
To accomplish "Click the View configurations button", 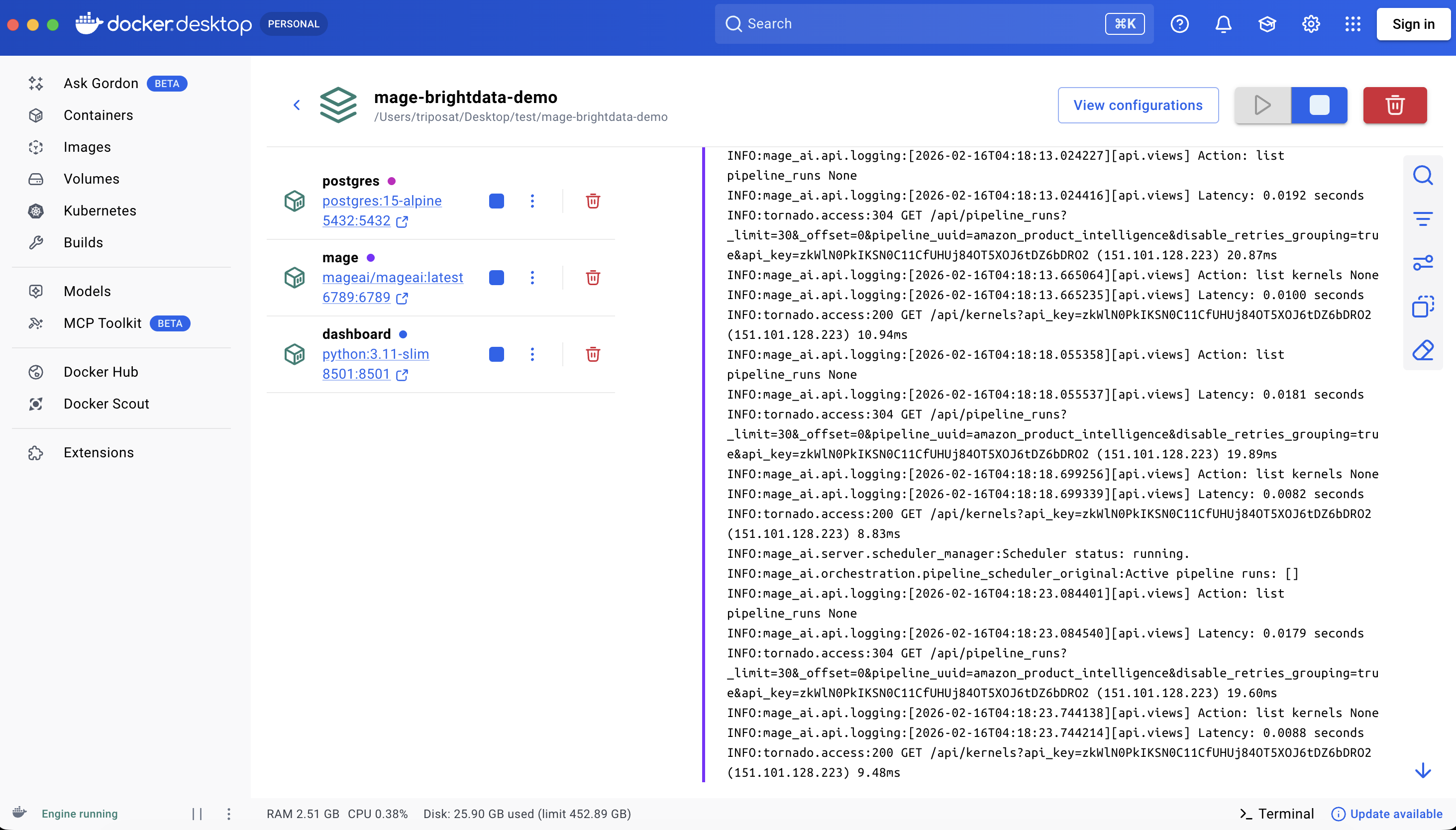I will tap(1138, 105).
